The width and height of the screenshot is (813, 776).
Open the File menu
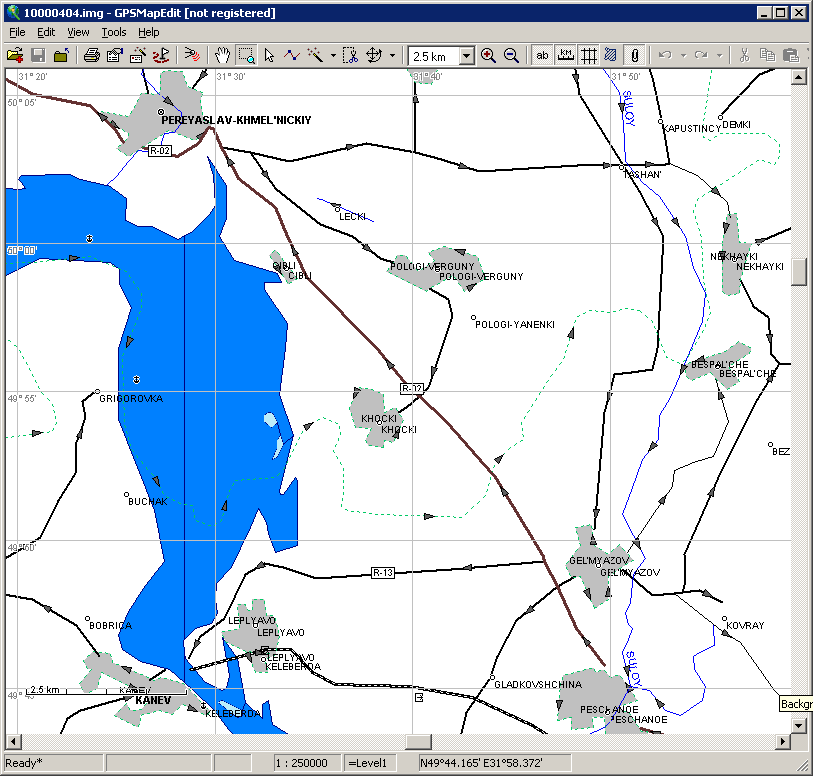pos(17,32)
